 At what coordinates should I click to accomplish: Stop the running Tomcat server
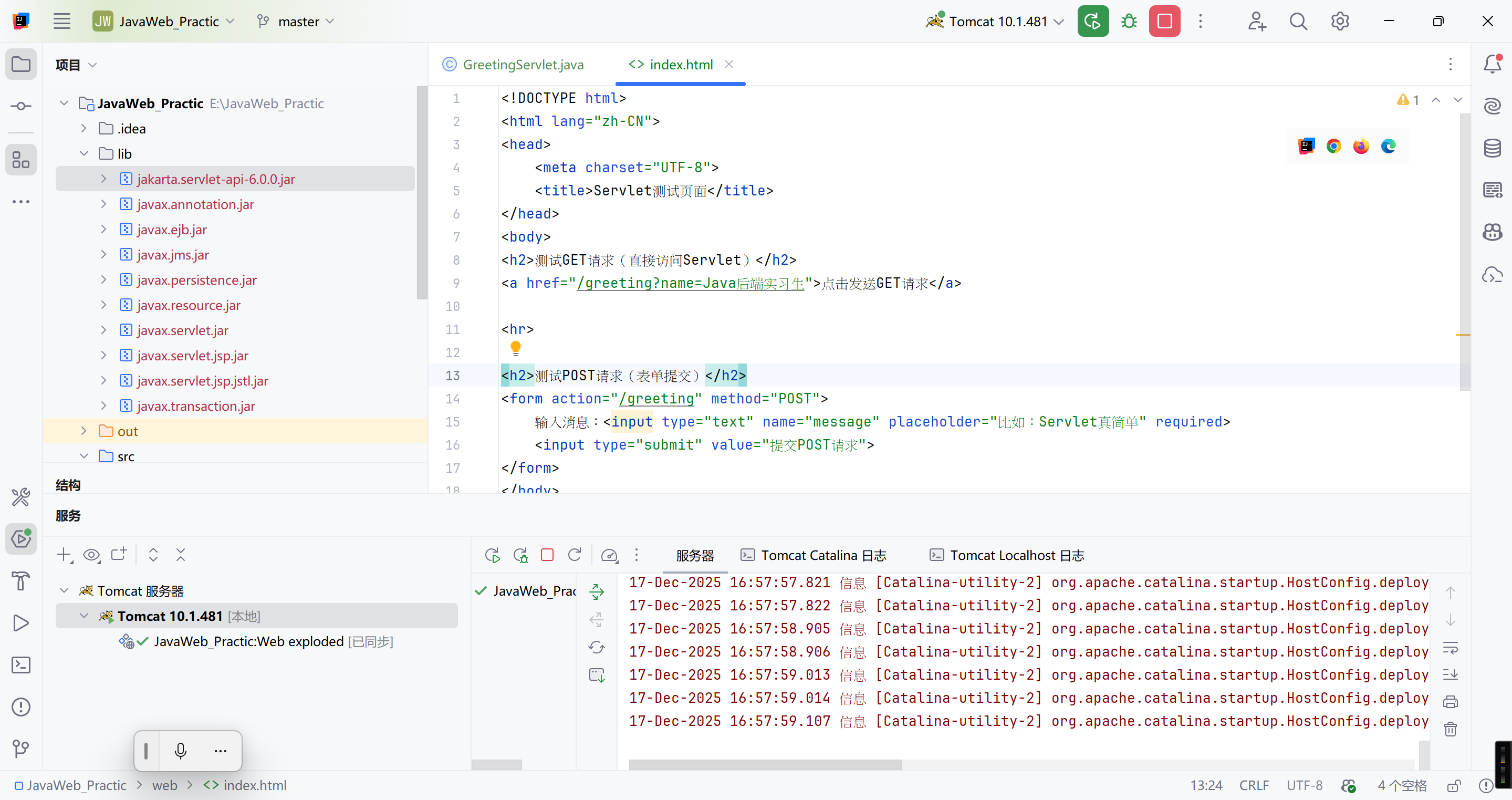1164,22
